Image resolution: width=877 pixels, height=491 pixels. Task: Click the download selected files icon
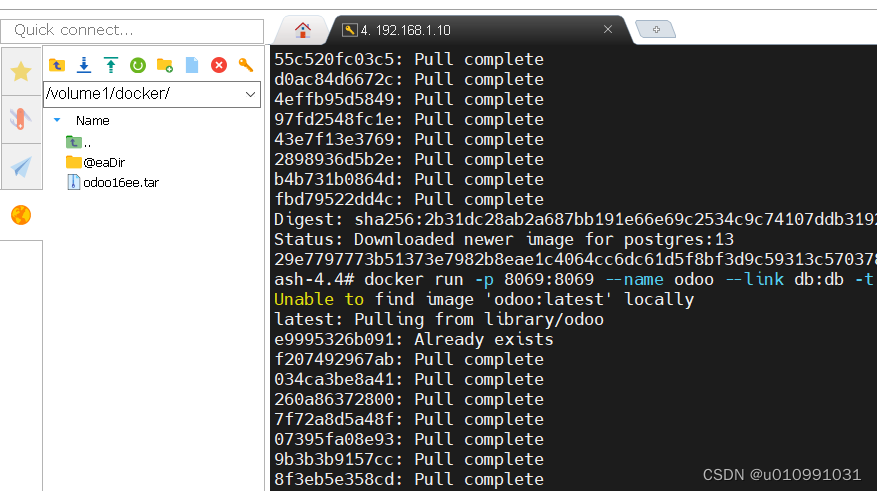84,65
